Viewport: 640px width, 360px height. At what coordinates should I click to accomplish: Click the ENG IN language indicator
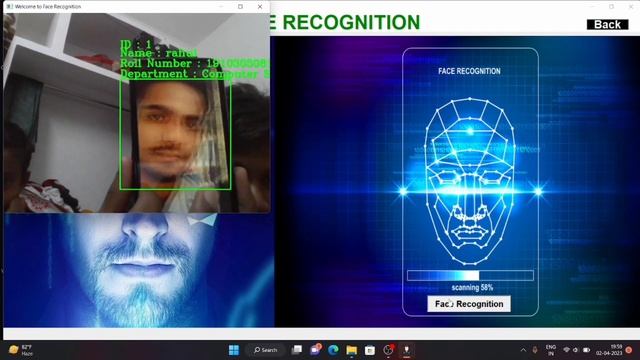[x=551, y=350]
